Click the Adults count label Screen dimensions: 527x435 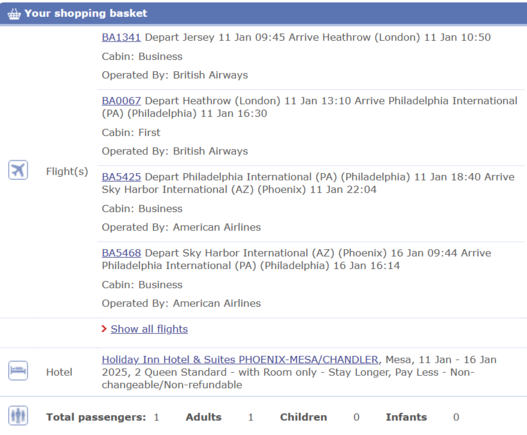click(204, 417)
